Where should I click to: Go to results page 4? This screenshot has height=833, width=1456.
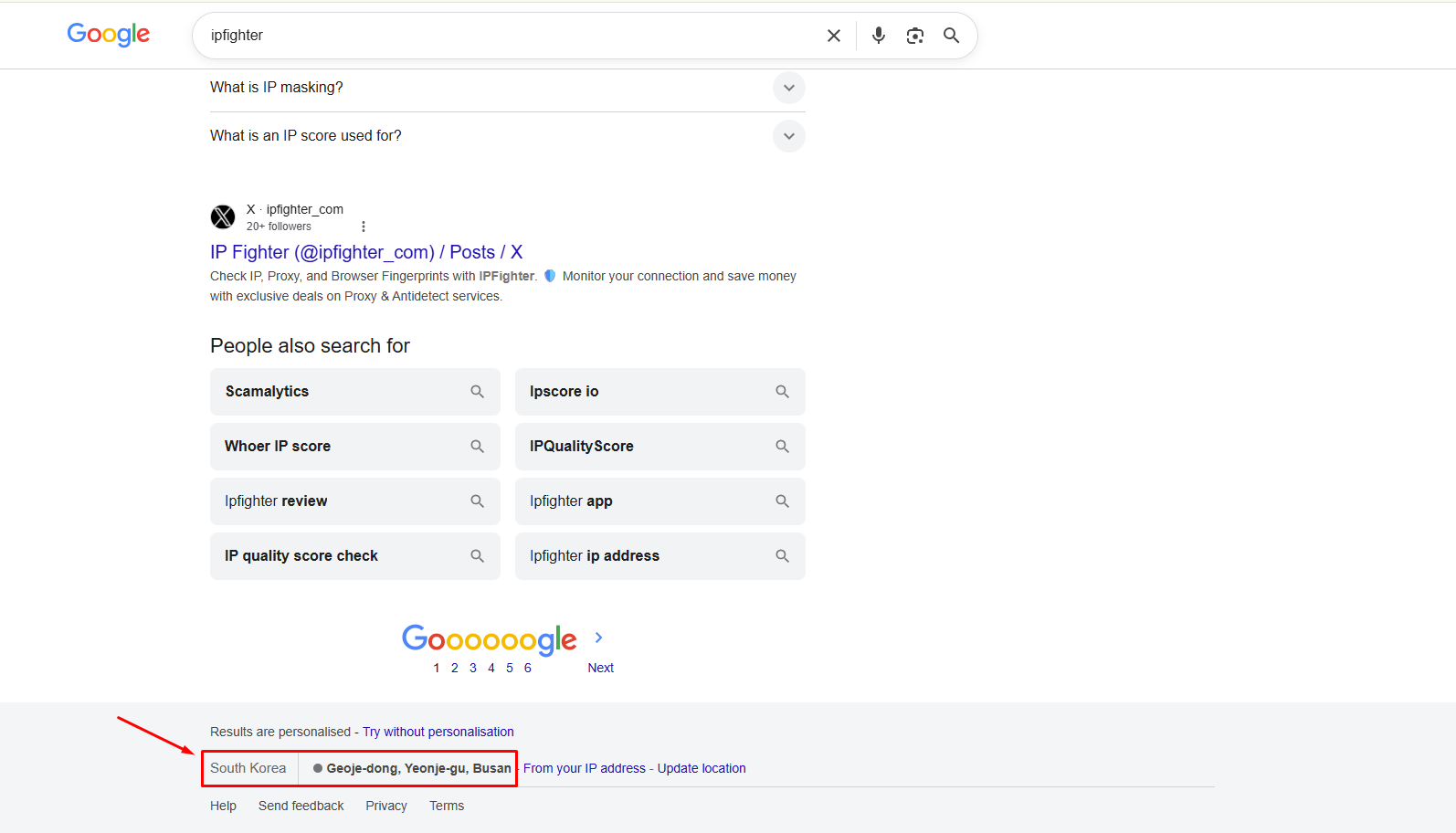(491, 668)
